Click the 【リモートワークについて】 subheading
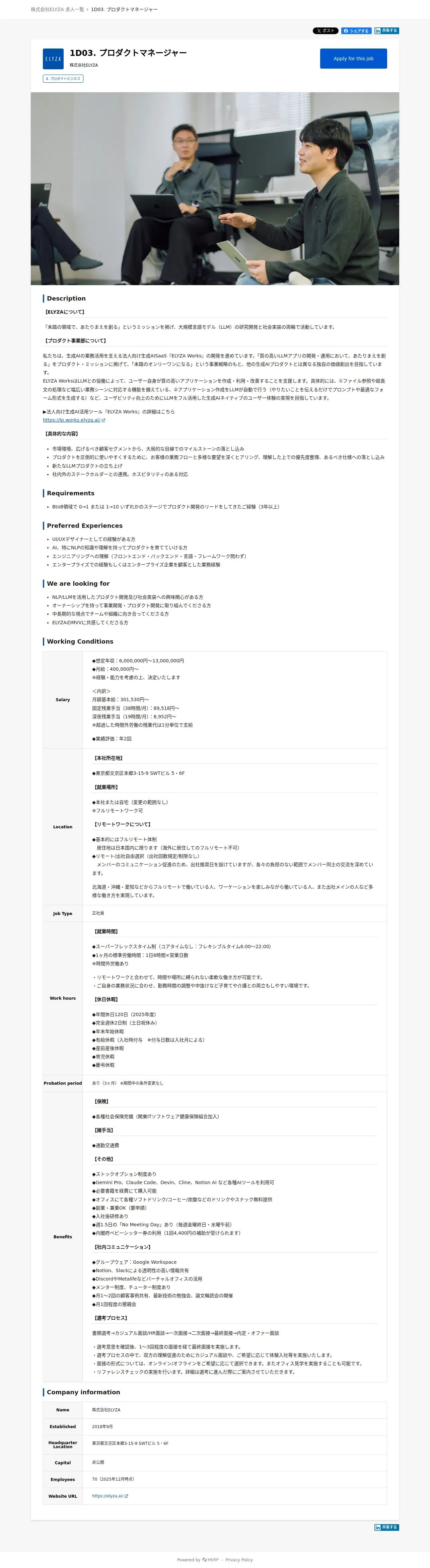 (122, 824)
